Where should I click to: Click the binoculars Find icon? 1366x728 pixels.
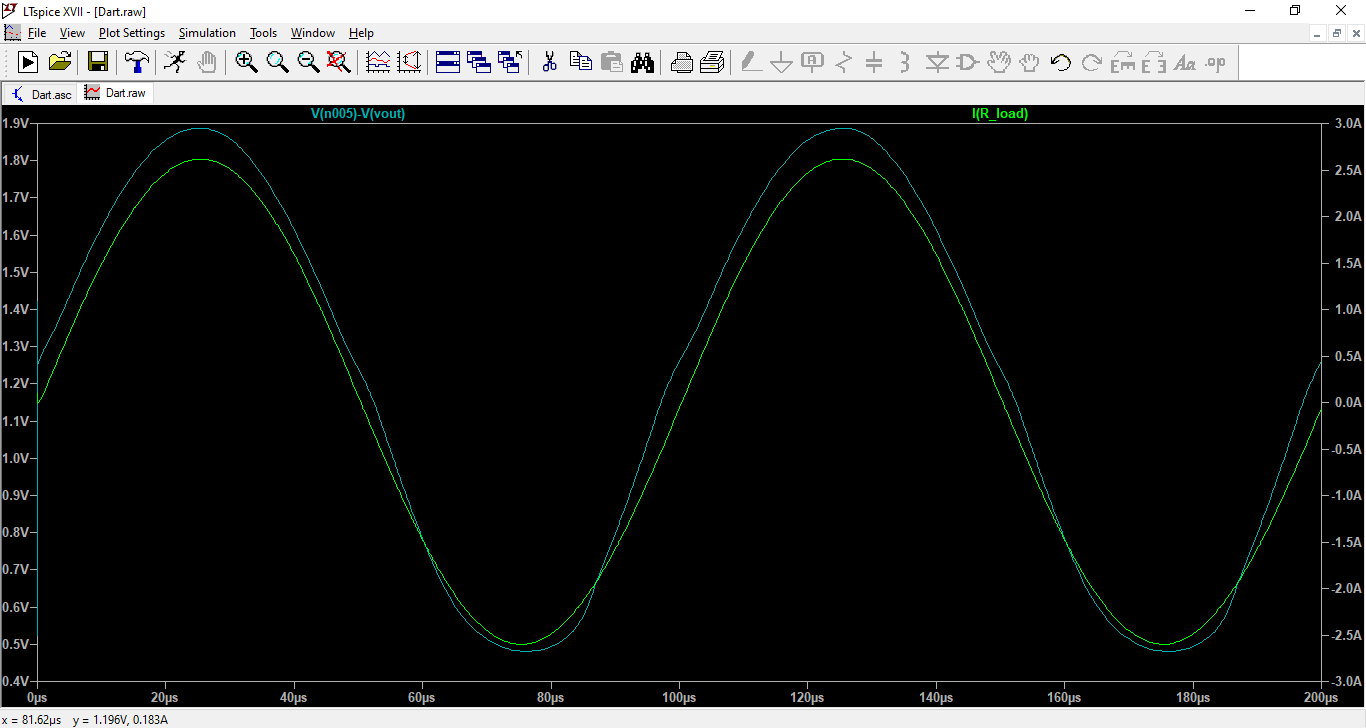(x=642, y=62)
